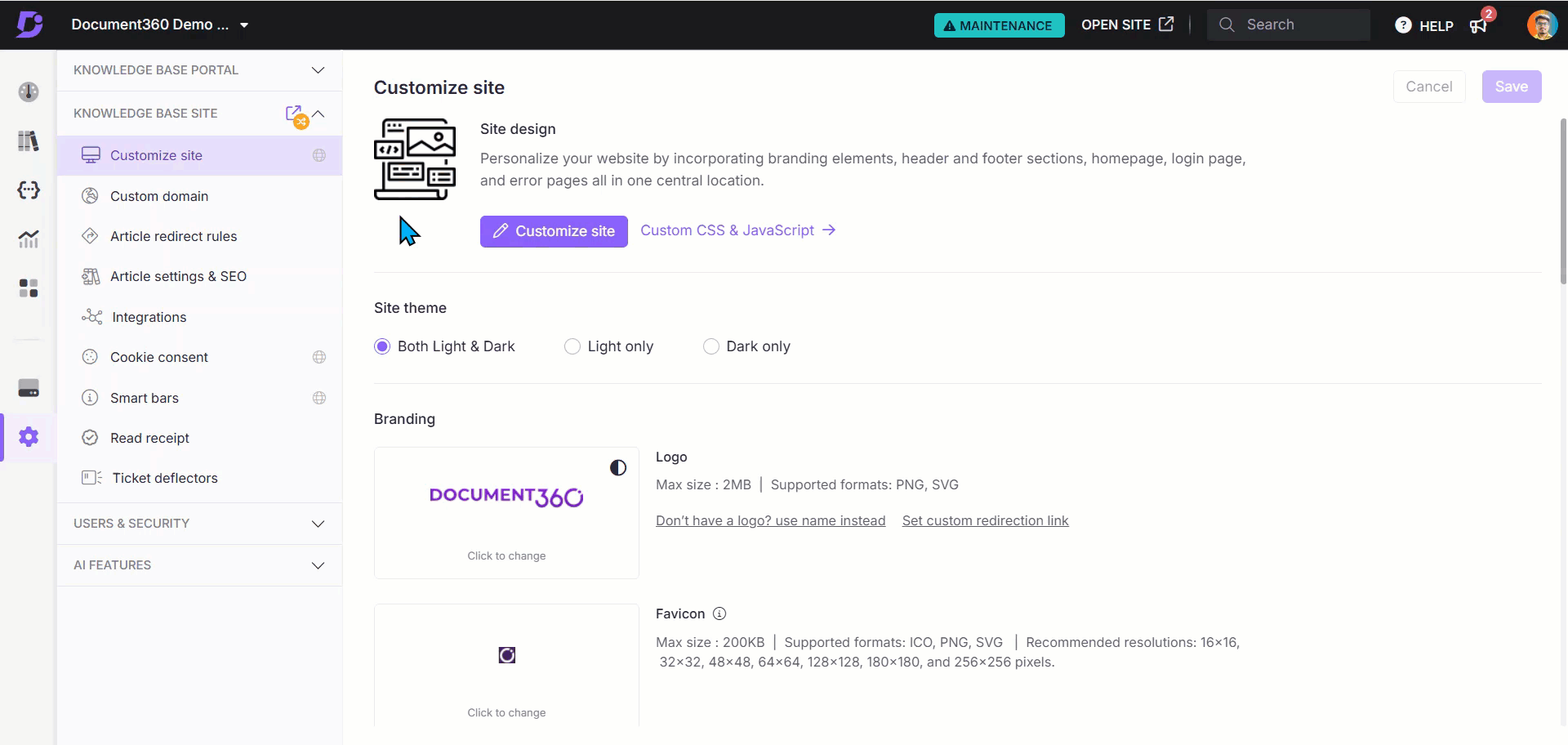This screenshot has width=1568, height=745.
Task: Open the Analytics chart icon in left rail
Action: tap(29, 239)
